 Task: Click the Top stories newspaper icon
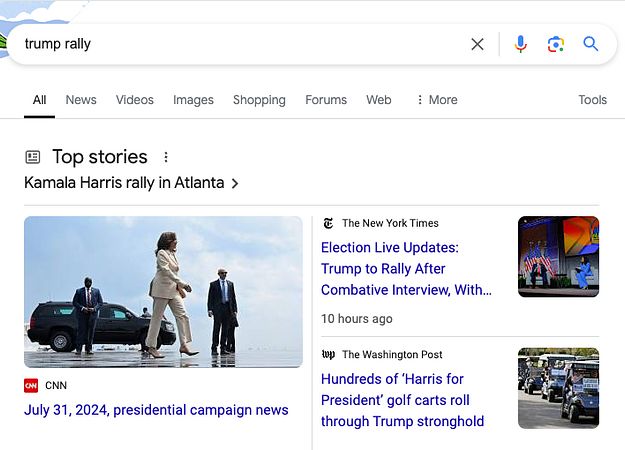pyautogui.click(x=33, y=157)
